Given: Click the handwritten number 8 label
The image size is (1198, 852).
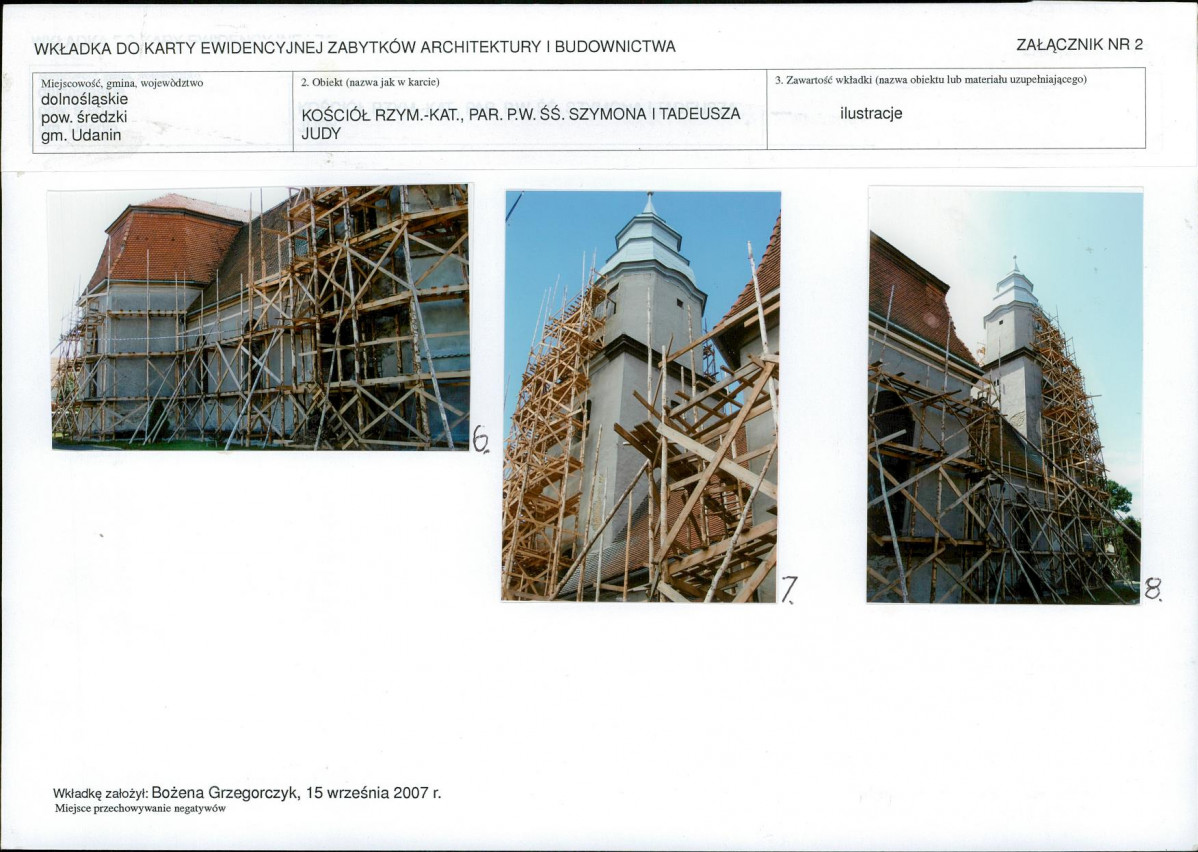Looking at the screenshot, I should 1152,590.
